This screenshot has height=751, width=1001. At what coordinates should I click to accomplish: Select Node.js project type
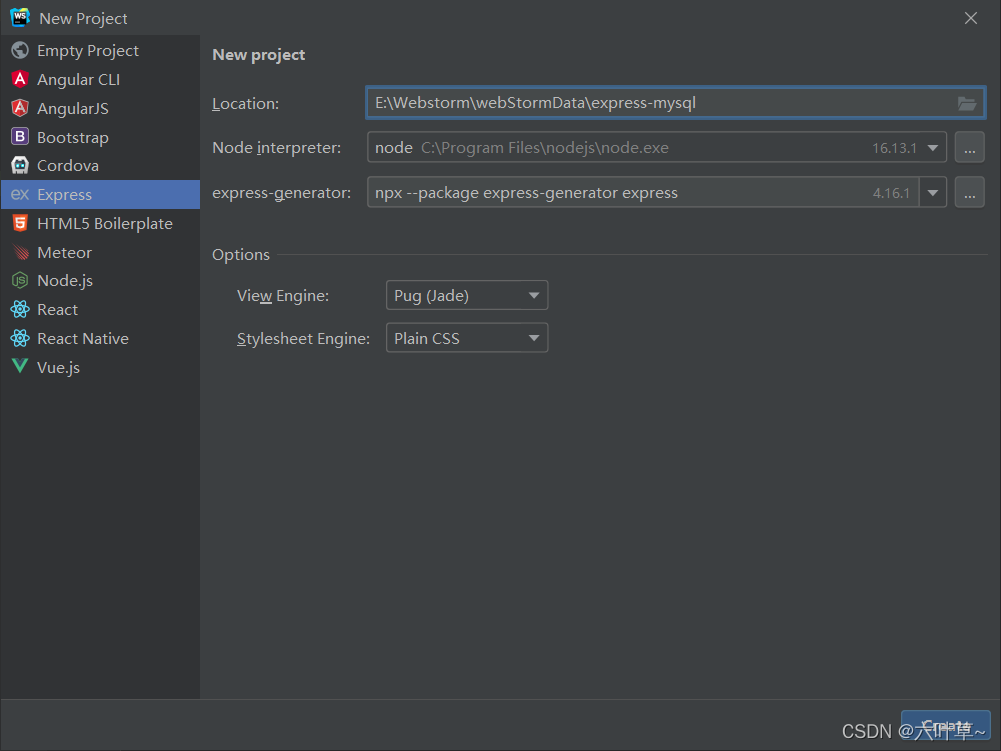[65, 281]
